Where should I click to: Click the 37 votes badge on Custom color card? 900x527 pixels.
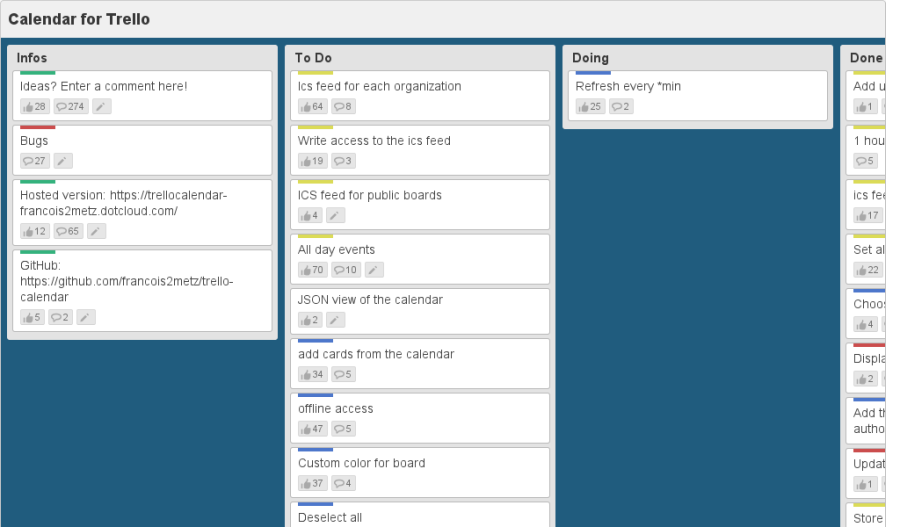(312, 484)
